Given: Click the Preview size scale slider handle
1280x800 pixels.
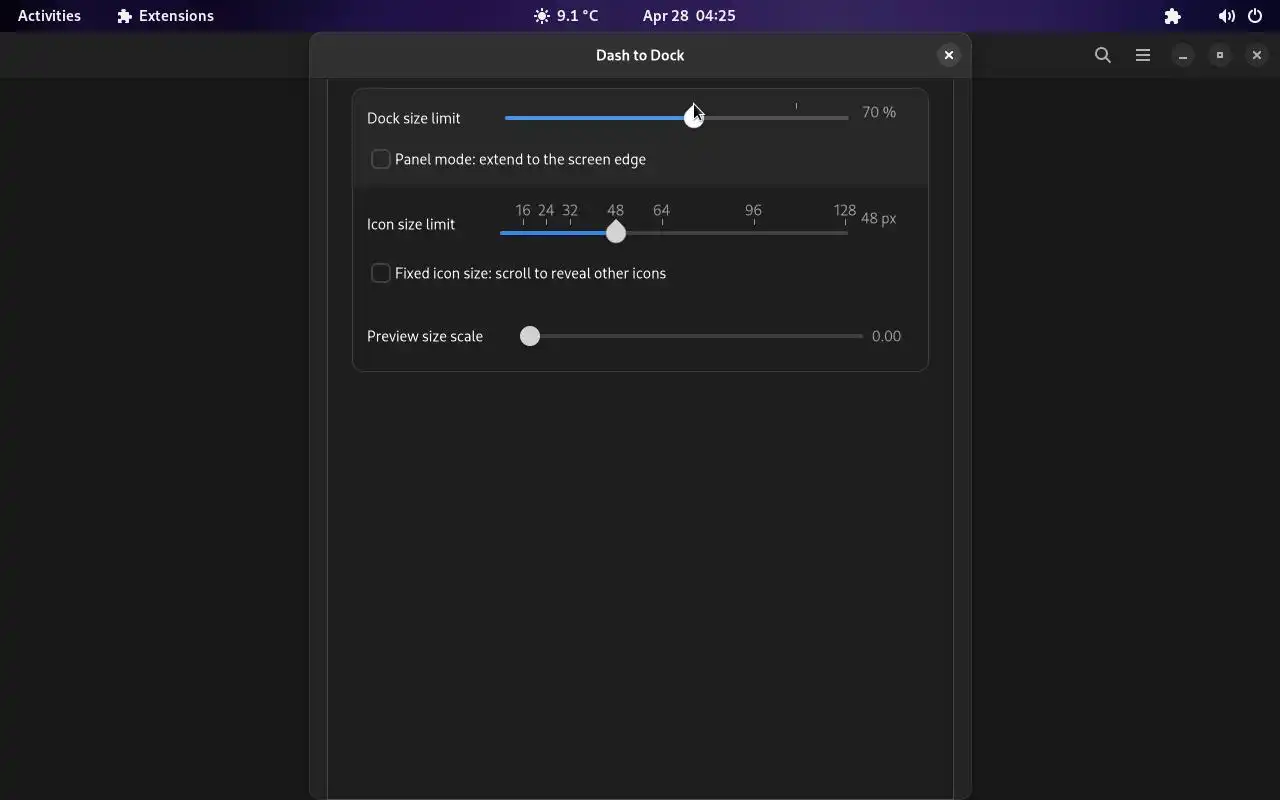Looking at the screenshot, I should [530, 336].
